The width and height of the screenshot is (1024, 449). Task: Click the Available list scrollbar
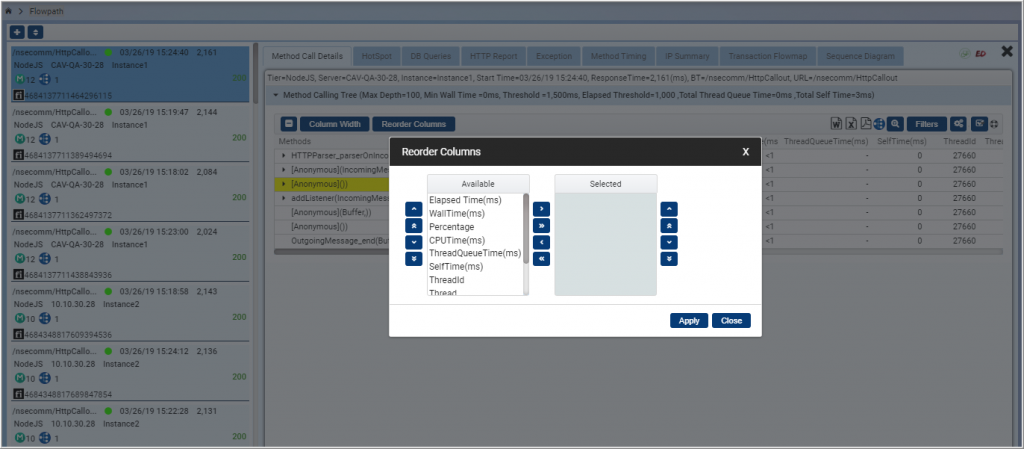pos(526,228)
